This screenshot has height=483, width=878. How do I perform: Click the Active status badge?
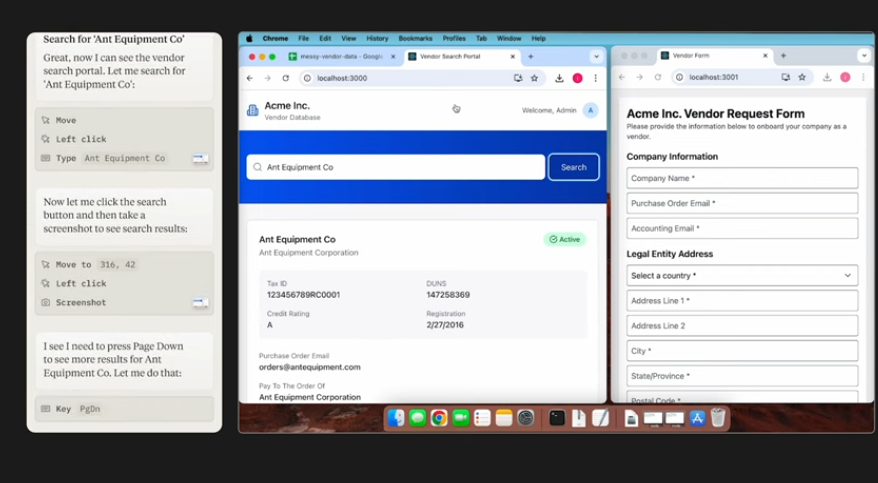[x=565, y=240]
